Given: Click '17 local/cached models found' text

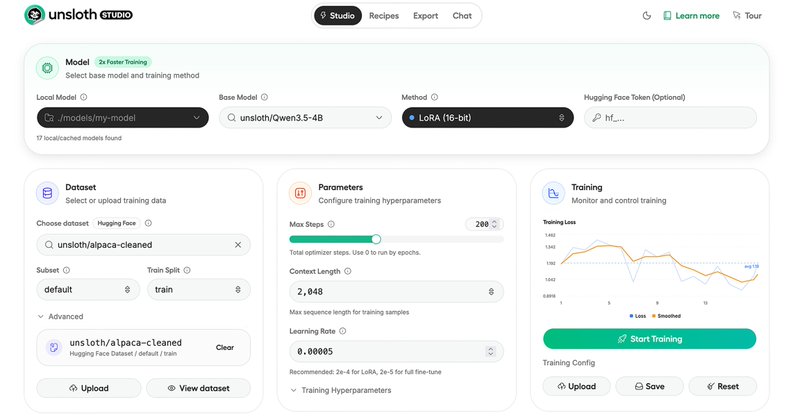Looking at the screenshot, I should point(79,138).
